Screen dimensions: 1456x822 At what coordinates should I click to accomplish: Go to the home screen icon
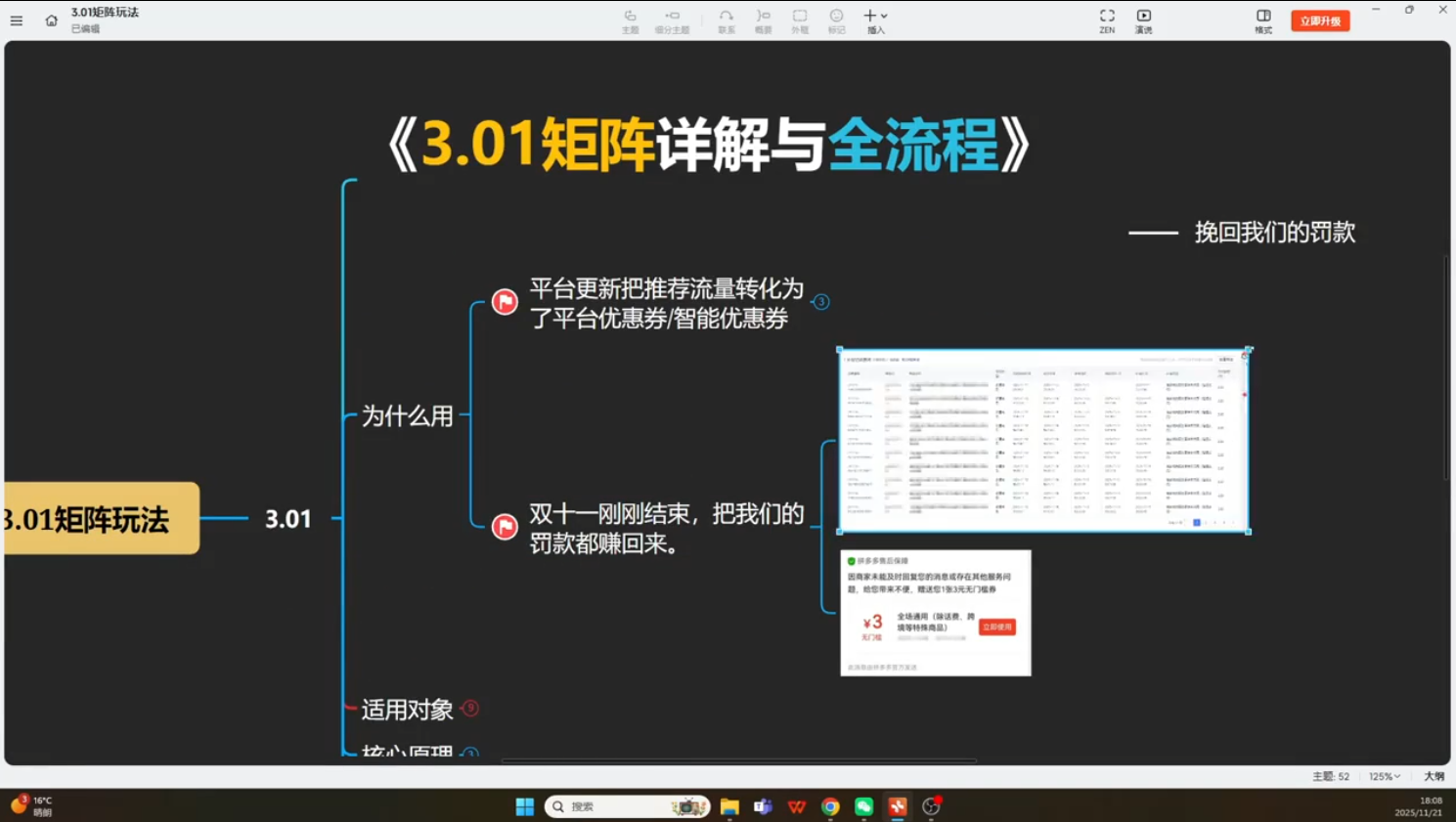(x=51, y=21)
